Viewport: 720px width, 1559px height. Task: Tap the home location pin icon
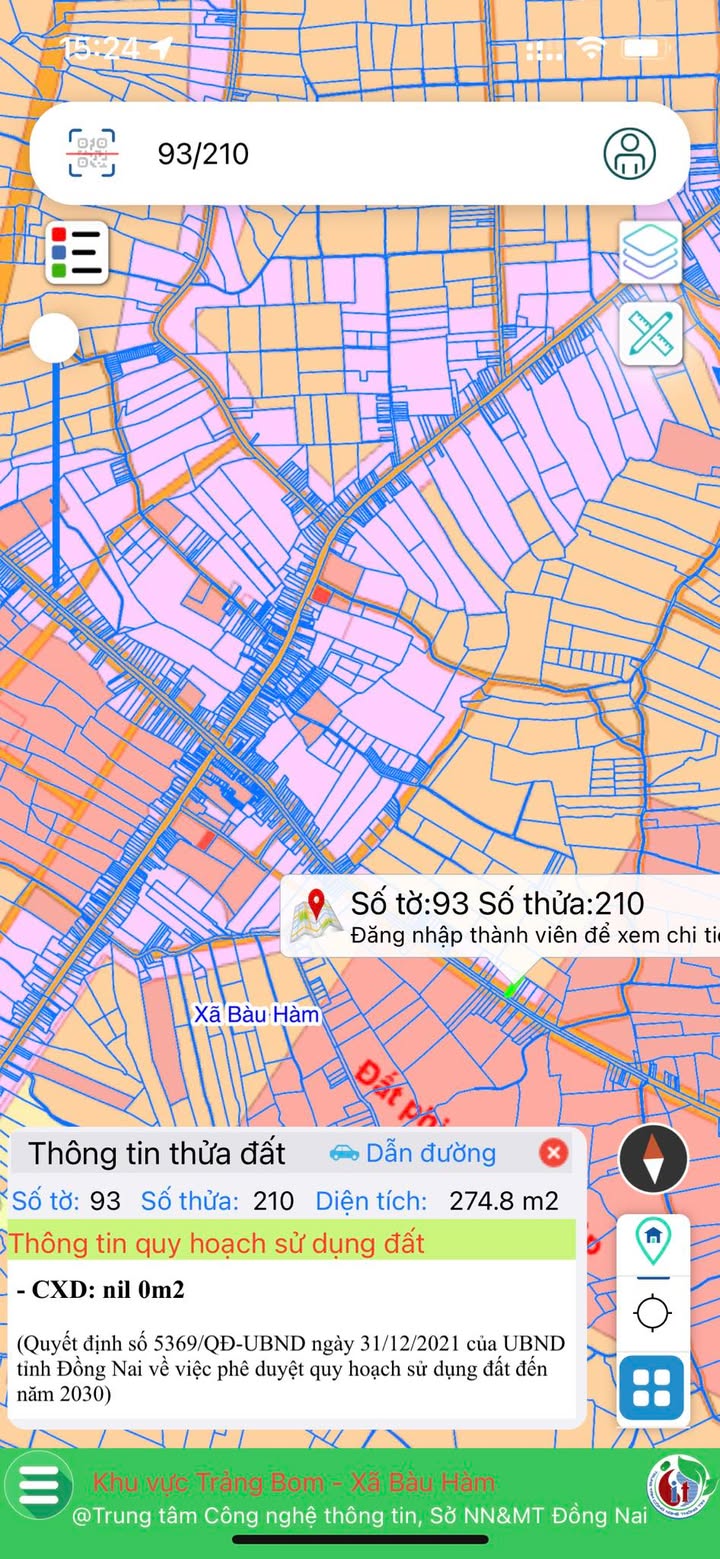tap(653, 1239)
